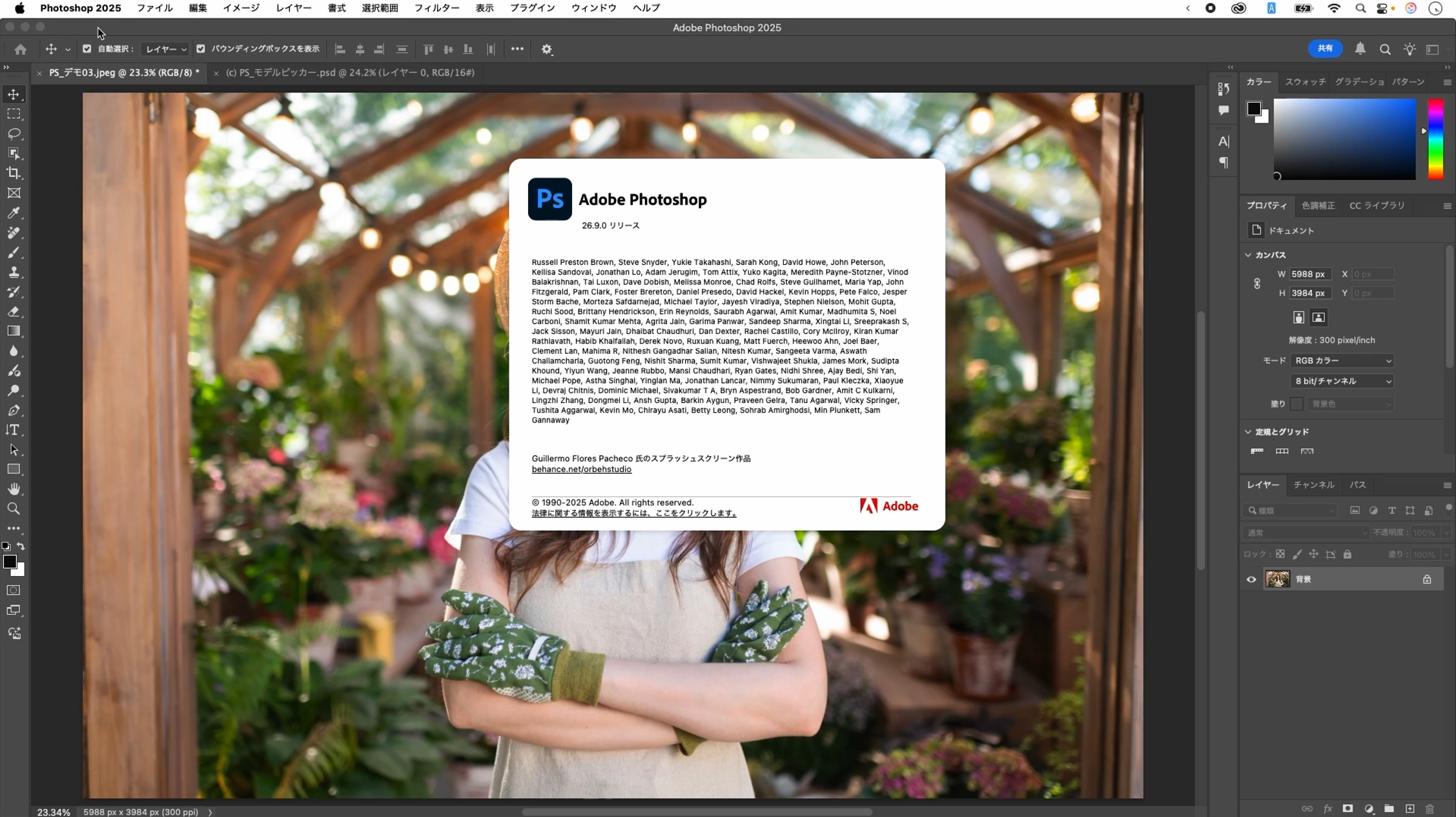
Task: Hide the 背景 layer with the eye icon
Action: (x=1251, y=579)
